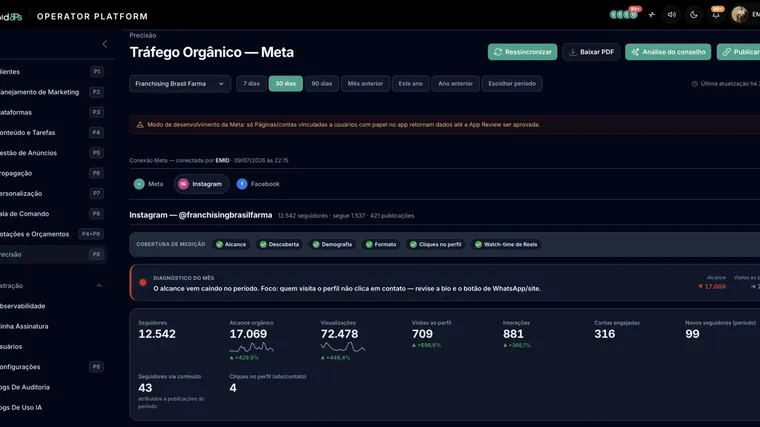This screenshot has height=427, width=760.
Task: Open Clientes in the sidebar
Action: coord(52,72)
